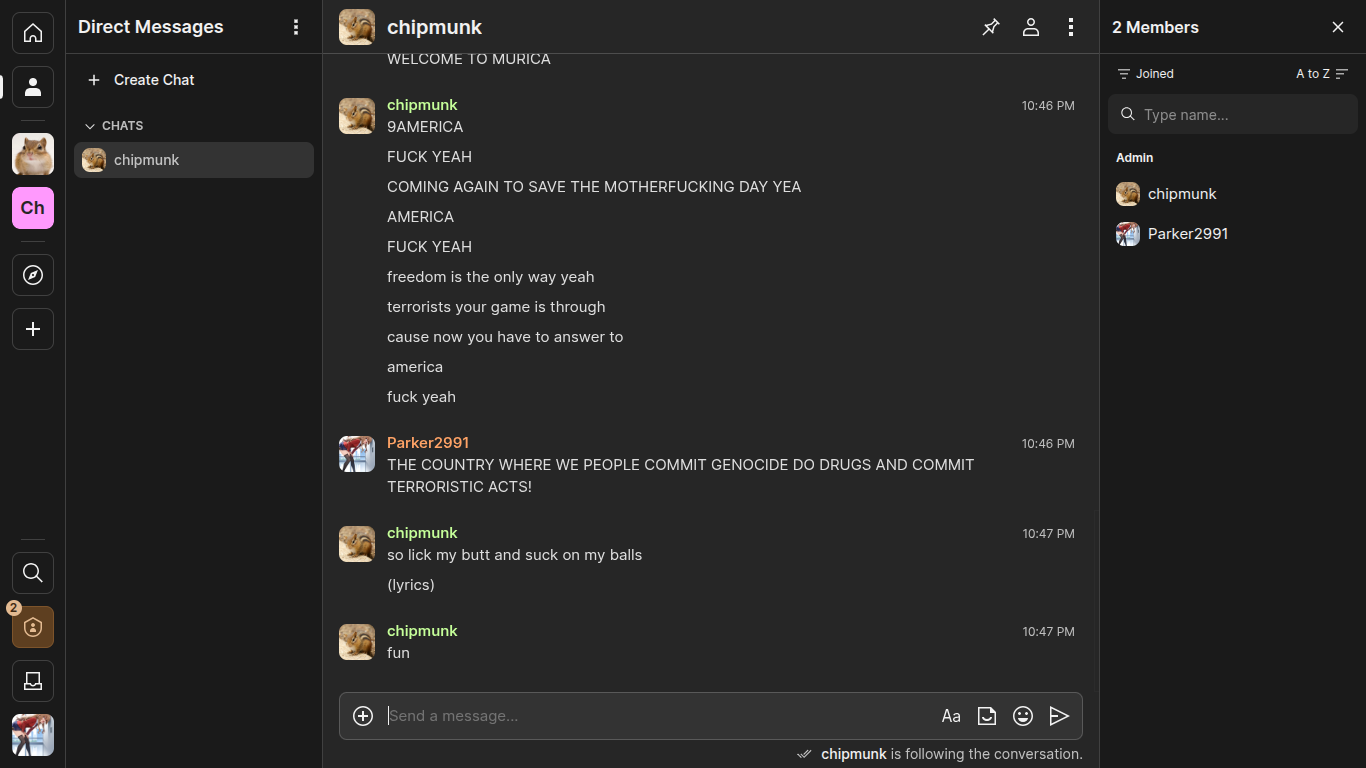Click the send message arrow icon
1366x768 pixels.
[x=1059, y=716]
